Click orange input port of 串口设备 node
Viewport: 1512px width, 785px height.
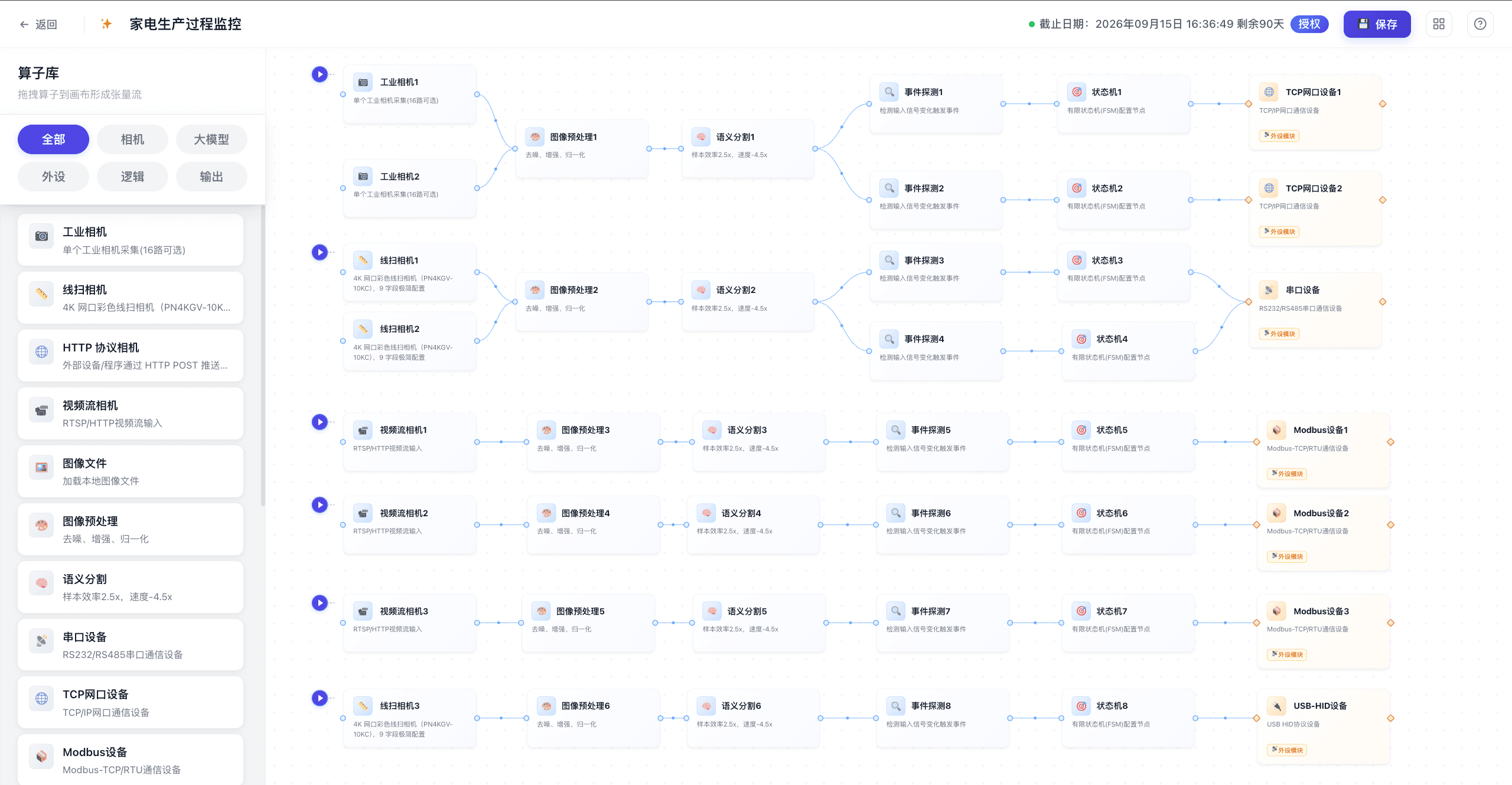(1249, 302)
